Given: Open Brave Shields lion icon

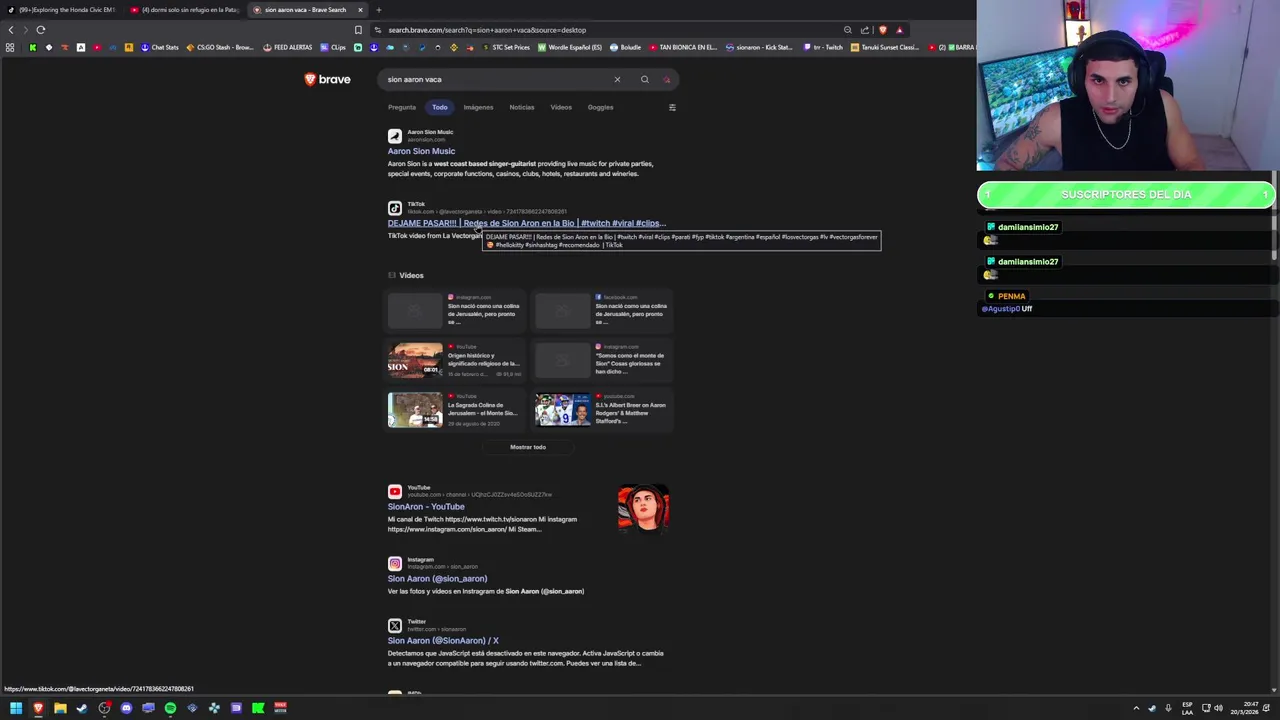Looking at the screenshot, I should click(x=882, y=30).
